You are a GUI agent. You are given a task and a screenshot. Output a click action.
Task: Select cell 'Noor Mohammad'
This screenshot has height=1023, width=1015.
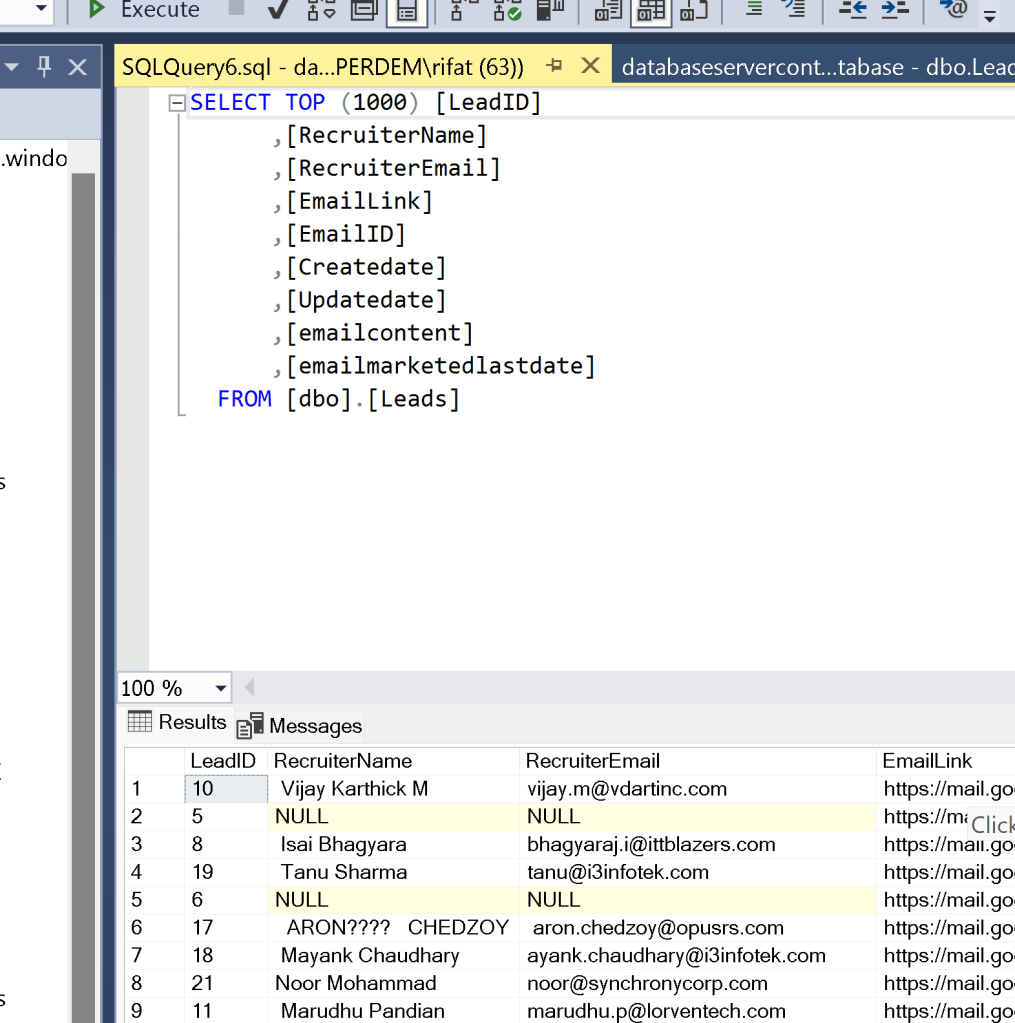pyautogui.click(x=393, y=983)
